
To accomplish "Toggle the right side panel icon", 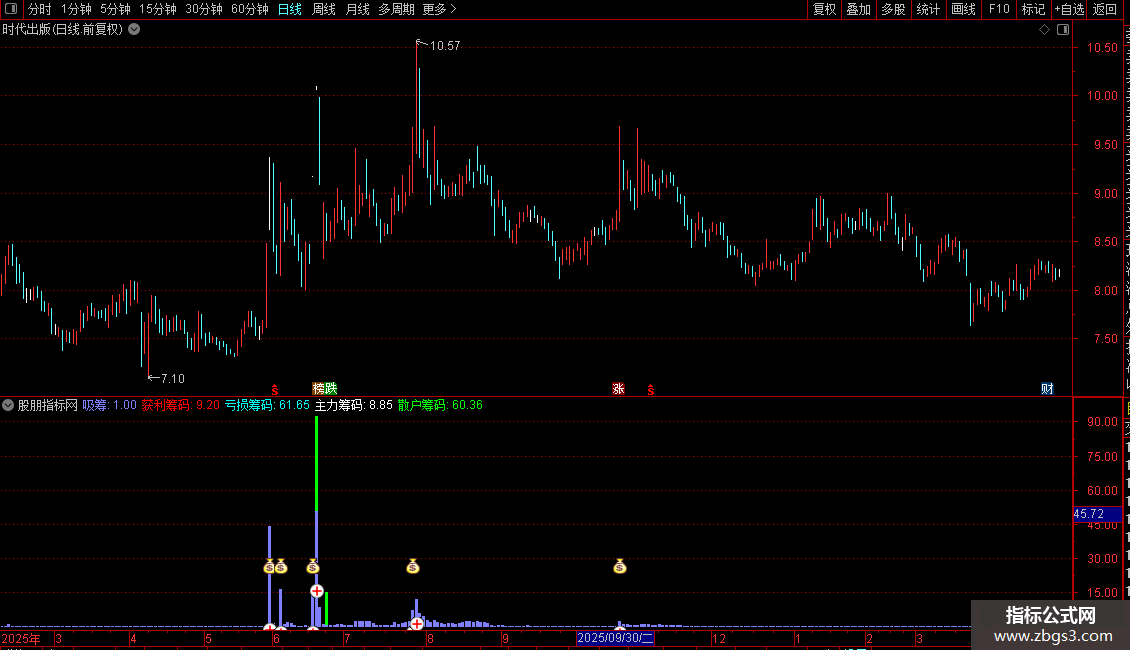I will coord(1063,30).
